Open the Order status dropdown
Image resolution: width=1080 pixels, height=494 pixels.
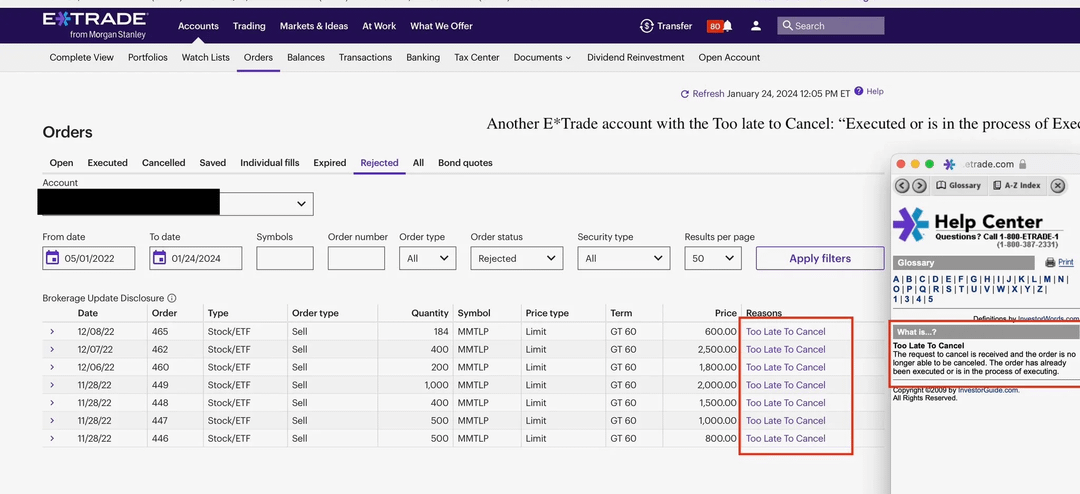pyautogui.click(x=517, y=258)
